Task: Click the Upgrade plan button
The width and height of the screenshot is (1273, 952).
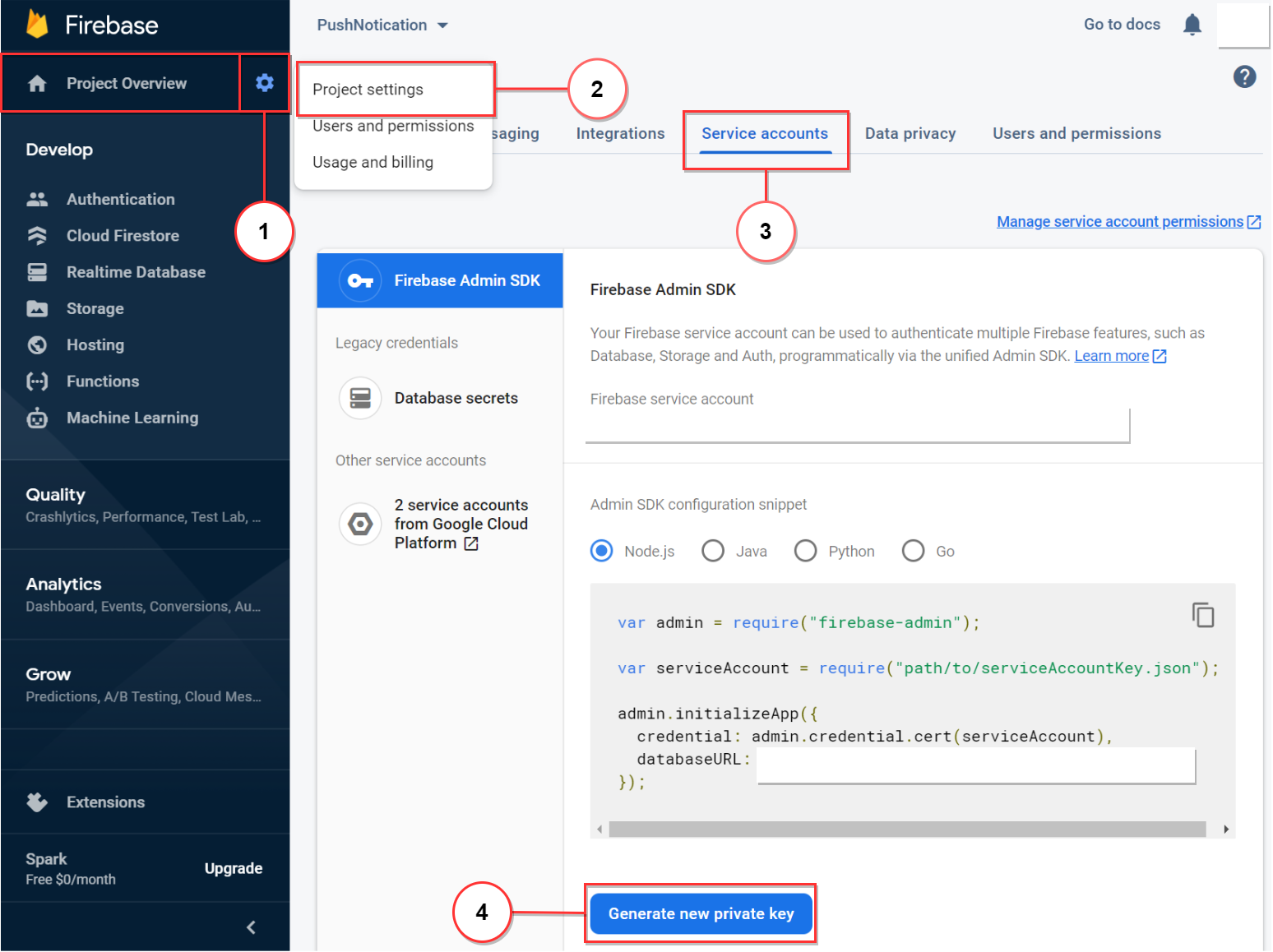Action: (x=234, y=868)
